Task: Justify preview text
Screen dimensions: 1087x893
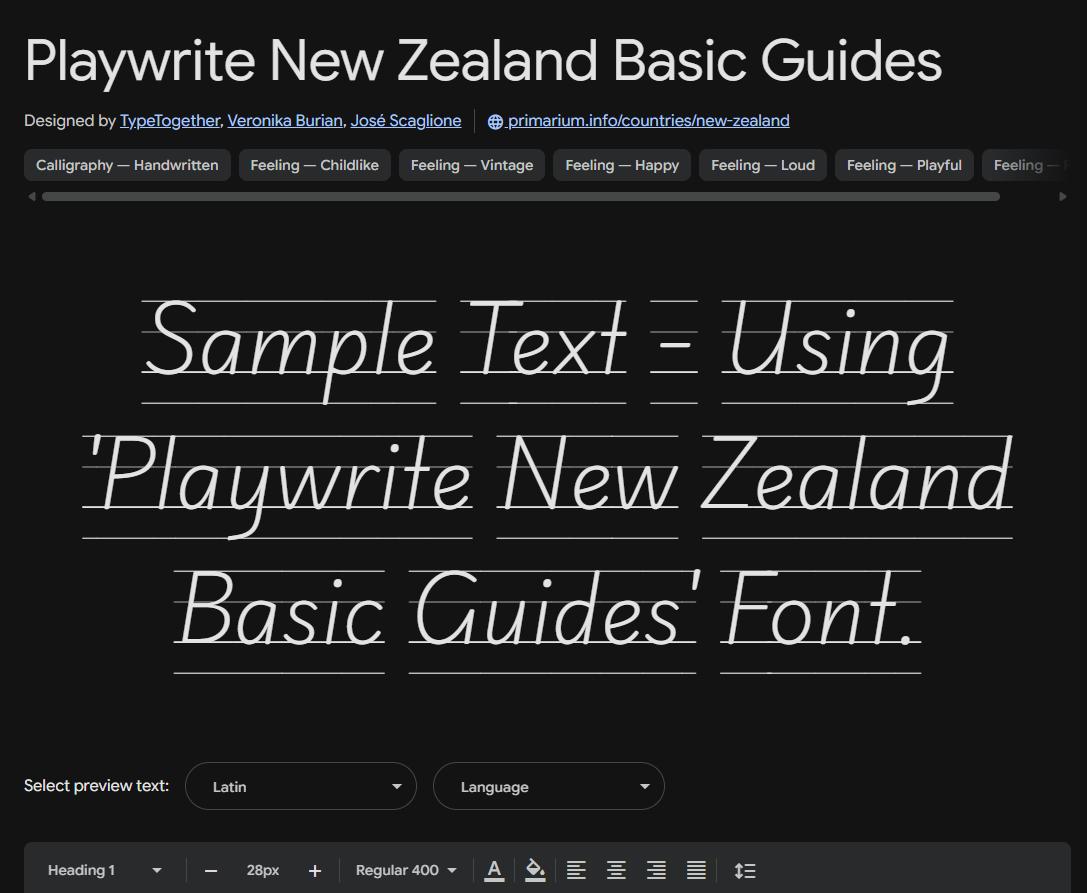Action: point(697,870)
